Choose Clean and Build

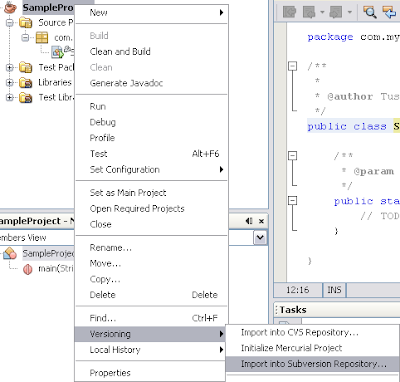coord(151,52)
